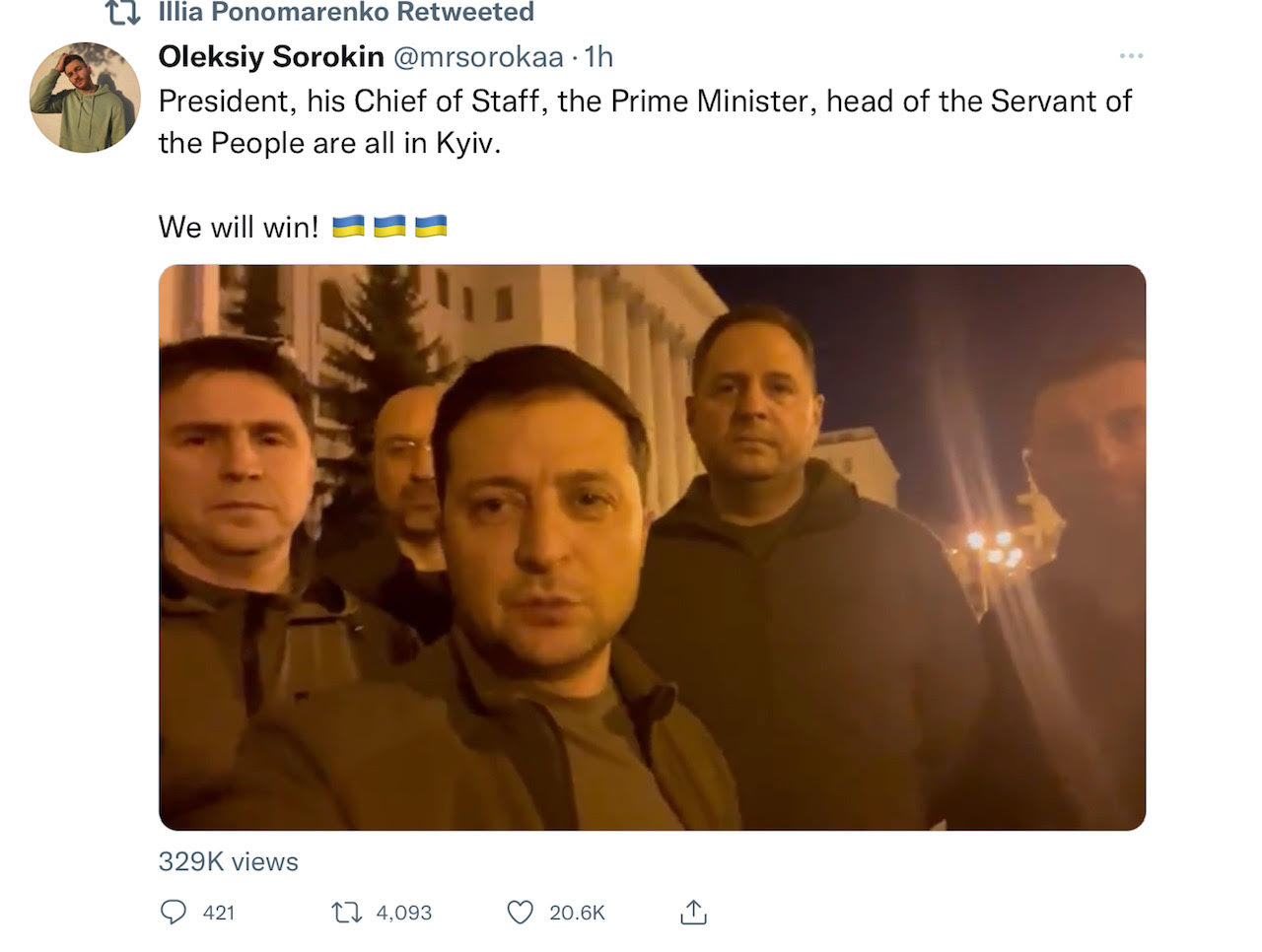Image resolution: width=1262 pixels, height=952 pixels.
Task: Open the @mrsorokaa handle
Action: (x=478, y=57)
